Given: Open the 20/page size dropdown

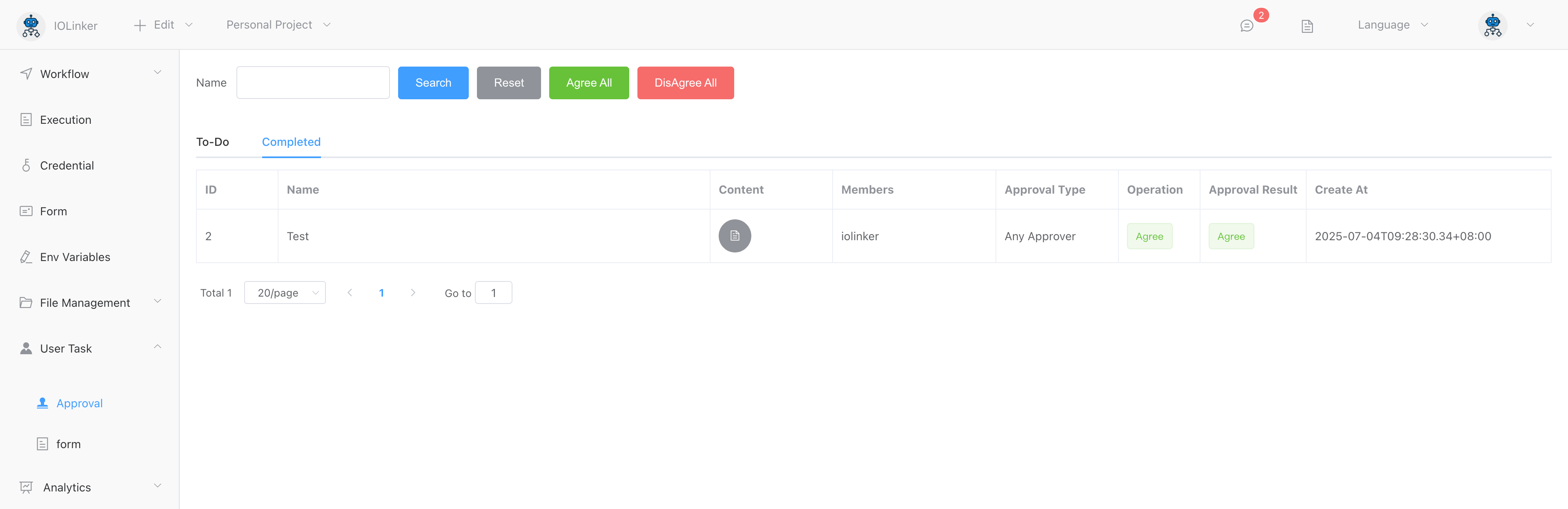Looking at the screenshot, I should point(284,293).
